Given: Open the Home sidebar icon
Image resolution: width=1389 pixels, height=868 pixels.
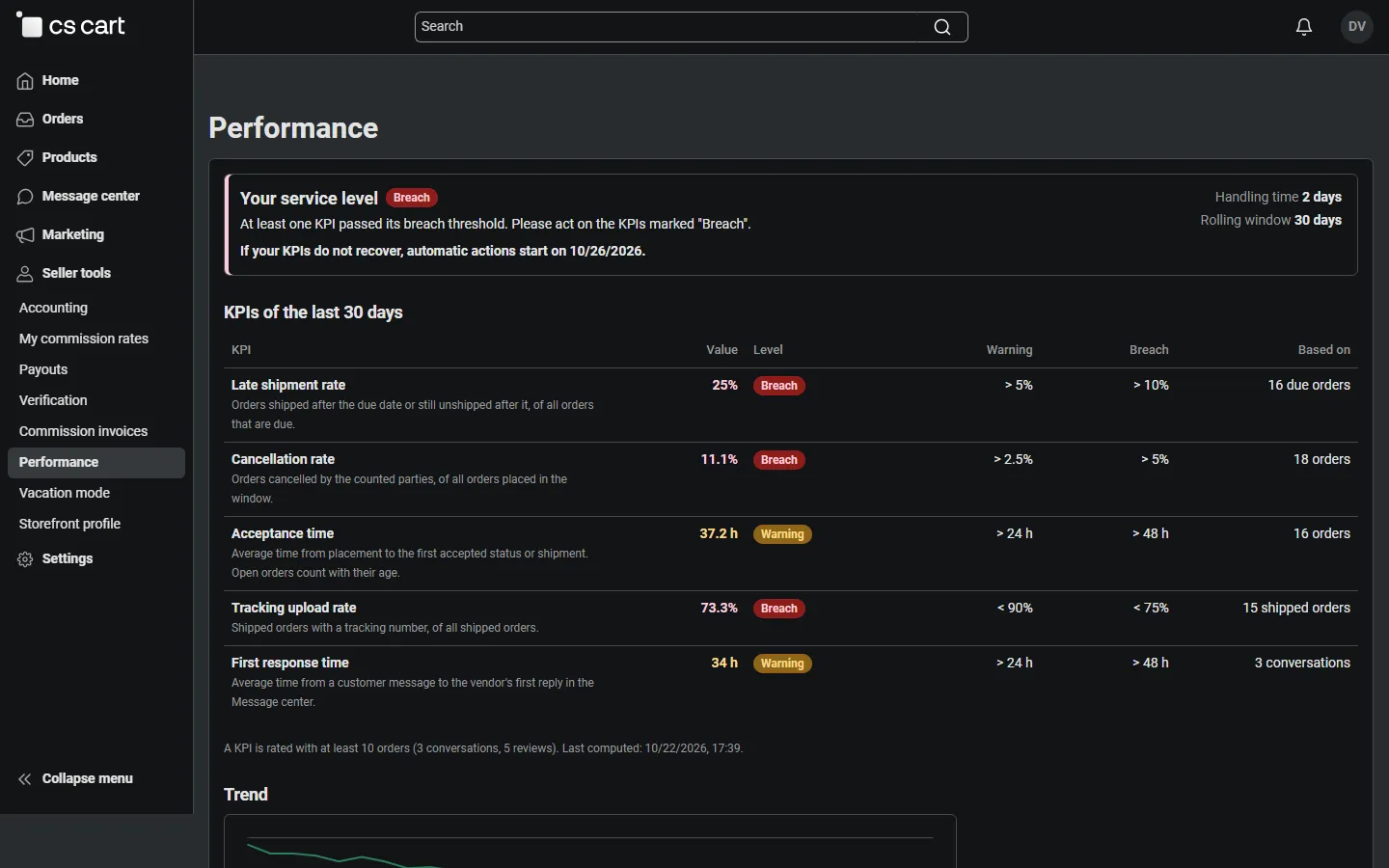Looking at the screenshot, I should [x=25, y=81].
